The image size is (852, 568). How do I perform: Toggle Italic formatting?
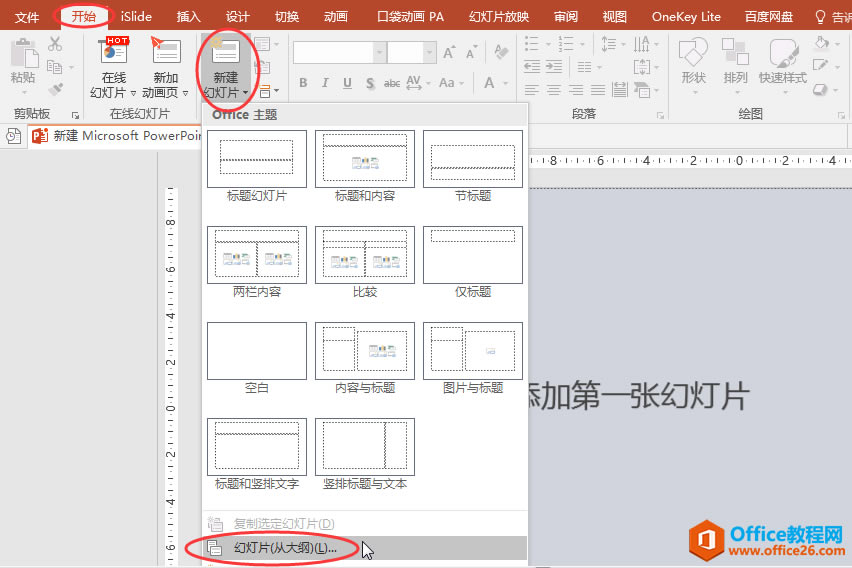pyautogui.click(x=325, y=83)
